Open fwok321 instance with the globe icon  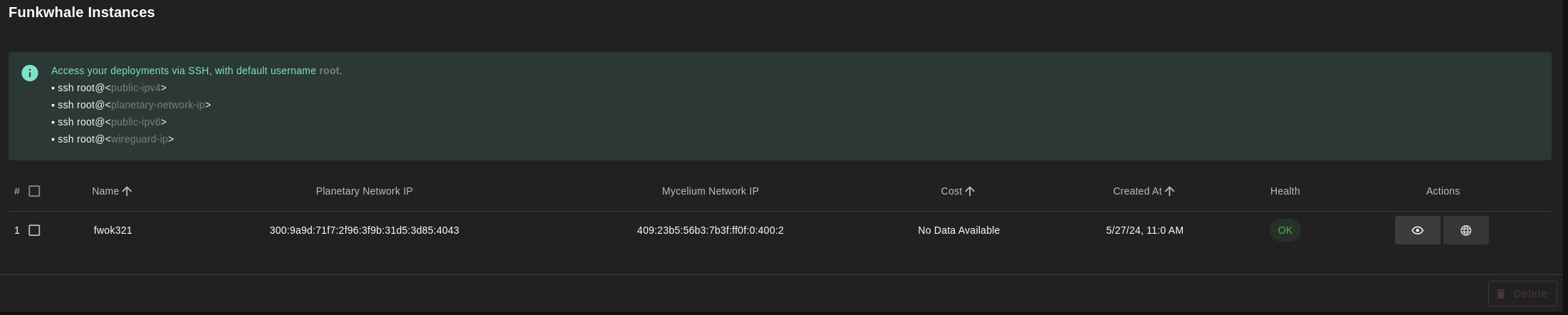point(1465,230)
